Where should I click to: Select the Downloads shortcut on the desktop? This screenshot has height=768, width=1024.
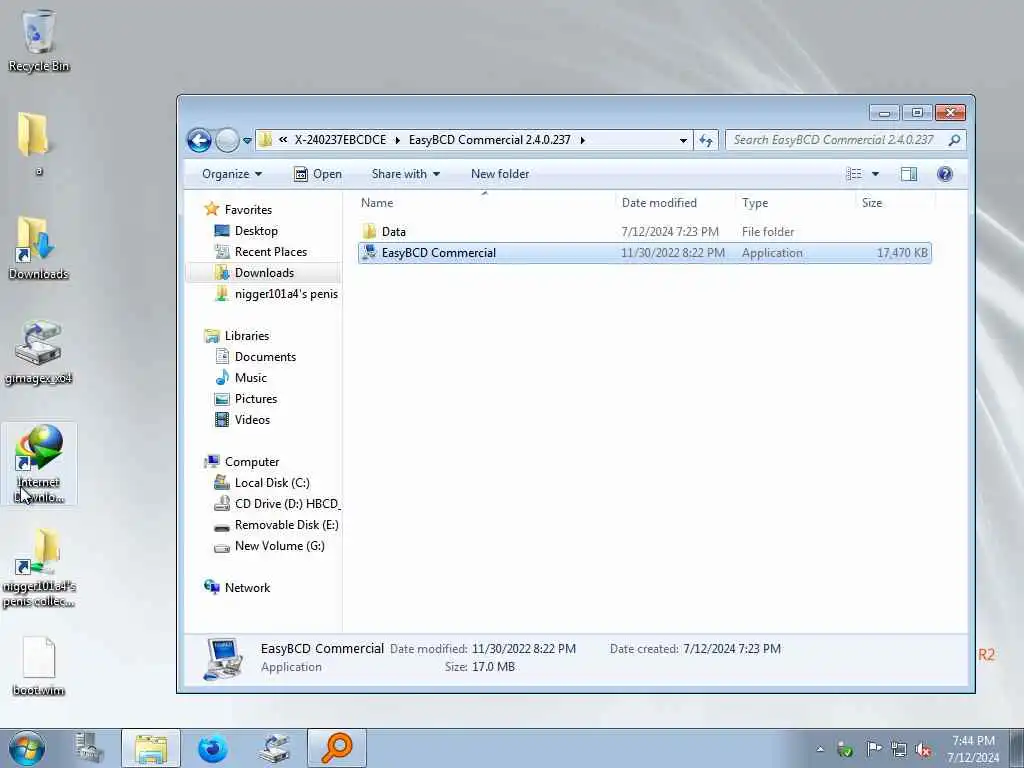pyautogui.click(x=39, y=248)
